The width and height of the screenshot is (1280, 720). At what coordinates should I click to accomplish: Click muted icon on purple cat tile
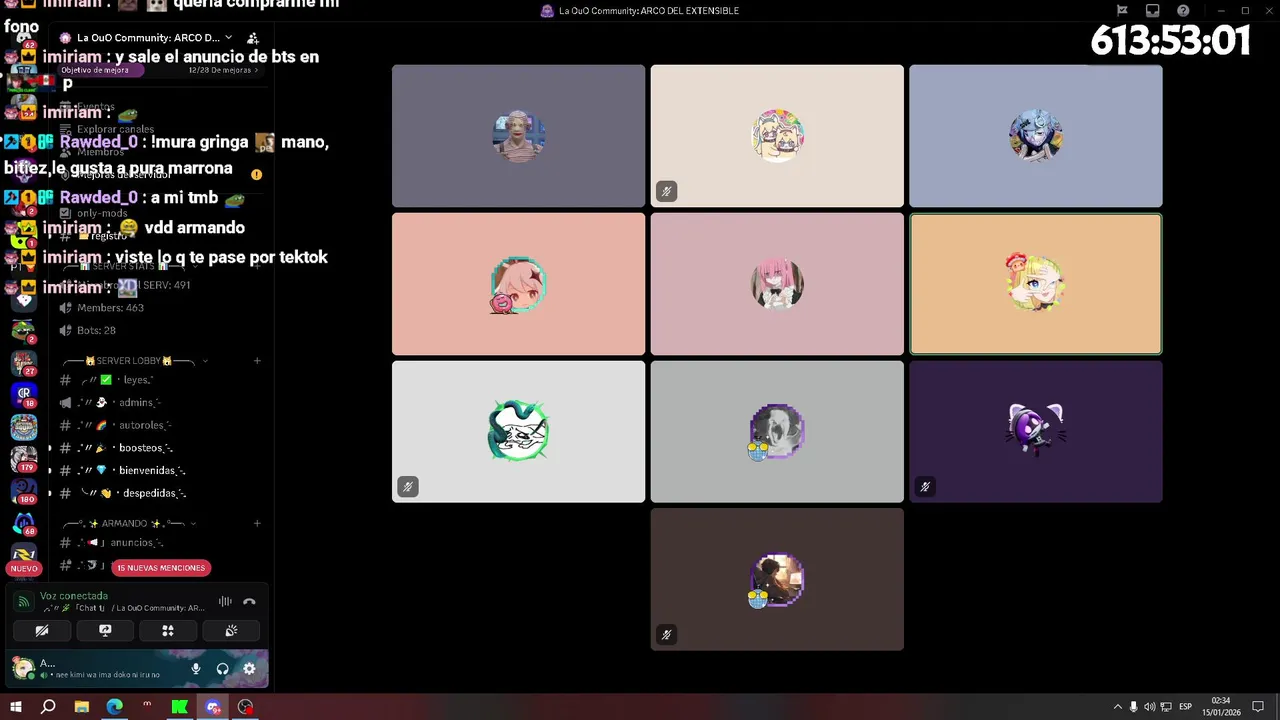(925, 487)
